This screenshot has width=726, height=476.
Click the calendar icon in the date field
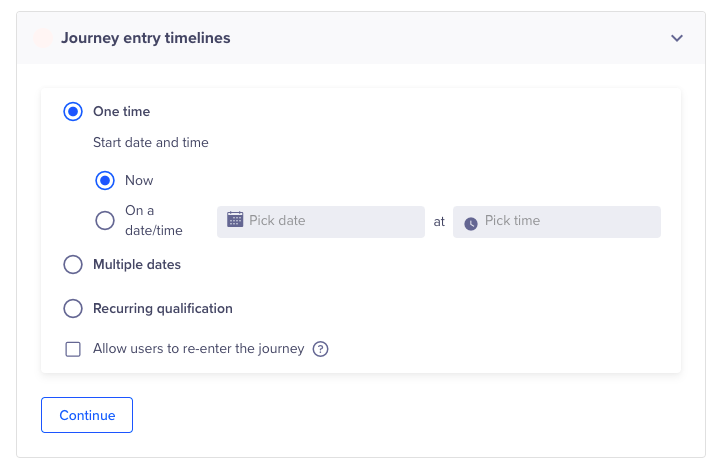pos(235,220)
